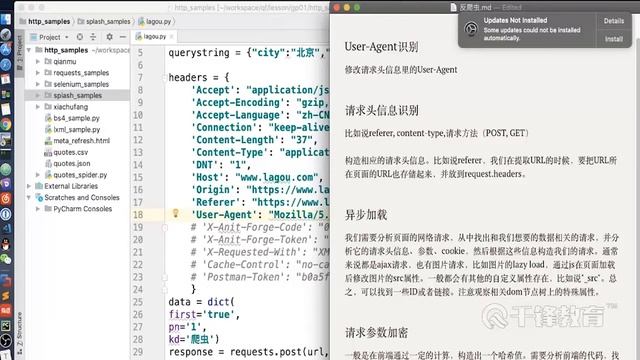The height and width of the screenshot is (360, 640).
Task: Click the '请求参数加密' heading in the document
Action: coord(376,333)
